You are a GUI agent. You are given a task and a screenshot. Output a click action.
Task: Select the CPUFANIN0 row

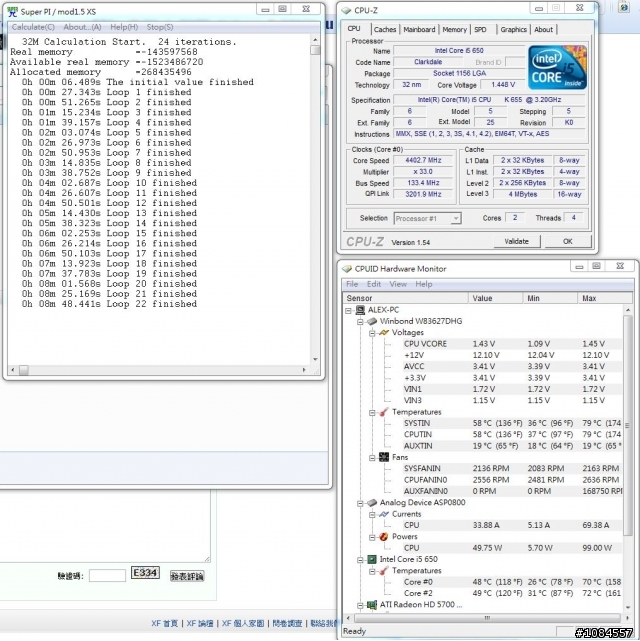coord(512,480)
